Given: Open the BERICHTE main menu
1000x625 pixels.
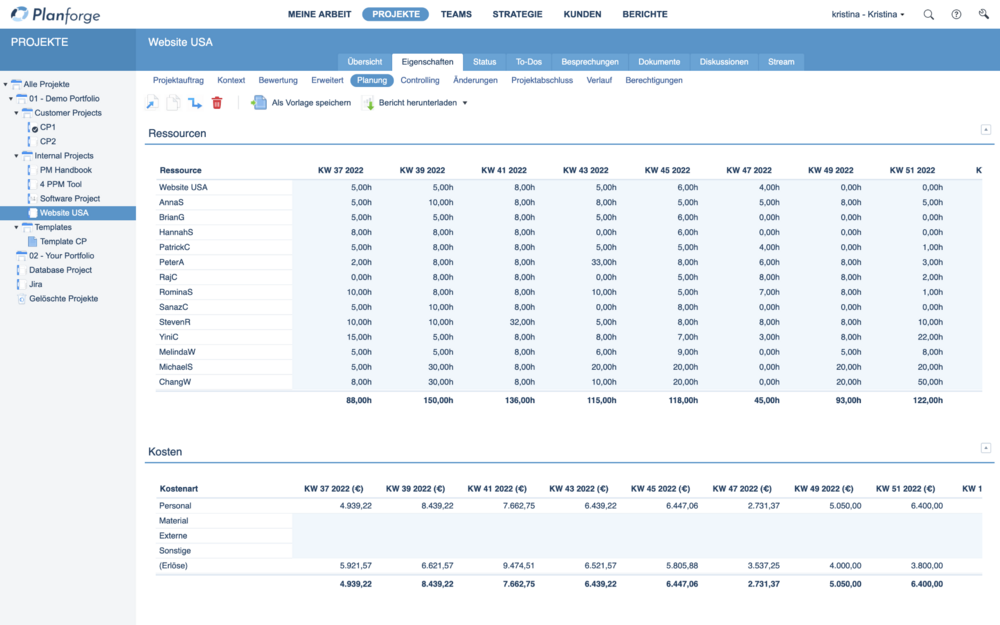Looking at the screenshot, I should click(644, 15).
